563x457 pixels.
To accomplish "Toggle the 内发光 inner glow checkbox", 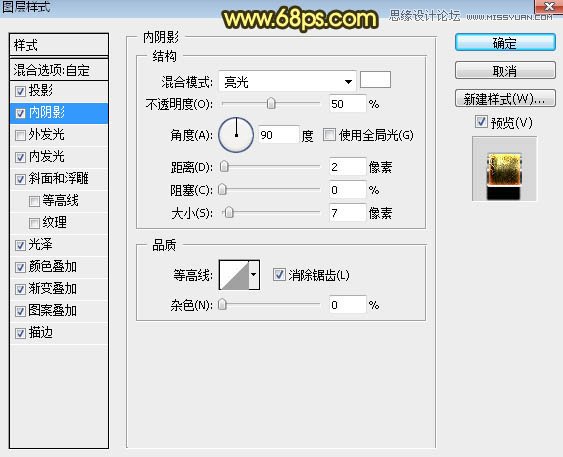I will tap(20, 157).
